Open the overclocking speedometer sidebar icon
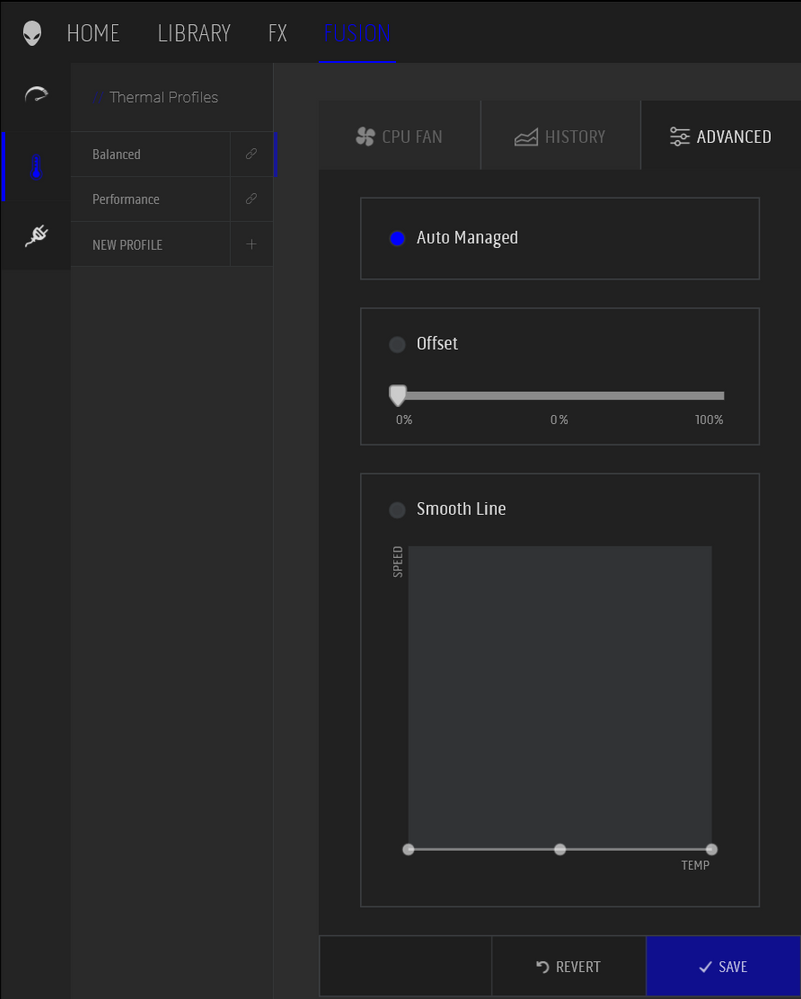Image resolution: width=801 pixels, height=999 pixels. pos(36,96)
